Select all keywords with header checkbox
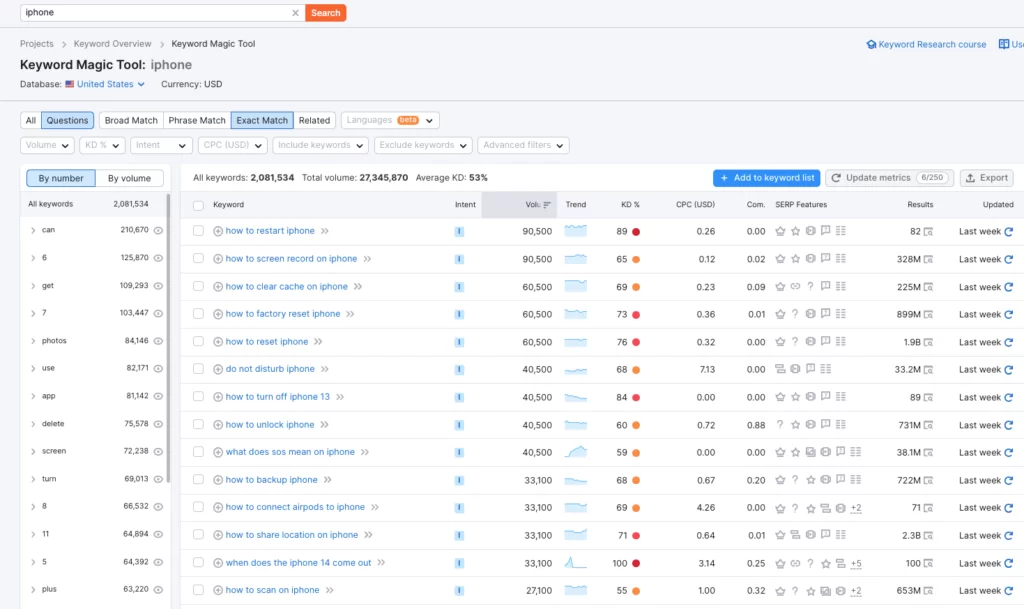Screen dimensions: 1024x609 pyautogui.click(x=199, y=206)
